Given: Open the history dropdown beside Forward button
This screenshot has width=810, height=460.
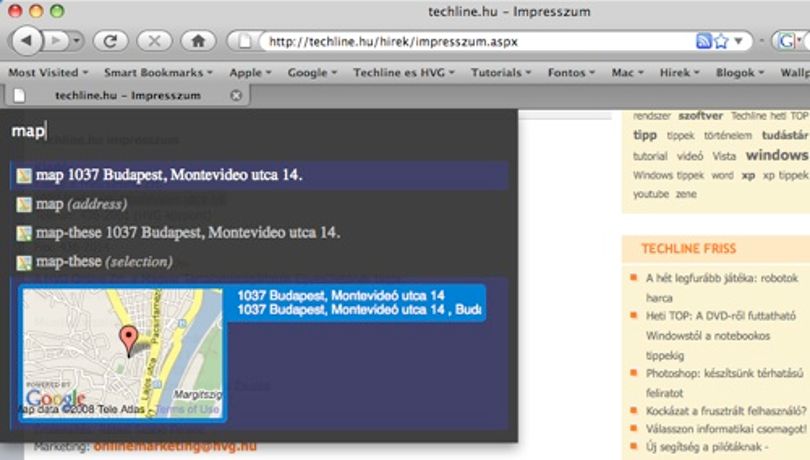Looking at the screenshot, I should click(x=76, y=41).
